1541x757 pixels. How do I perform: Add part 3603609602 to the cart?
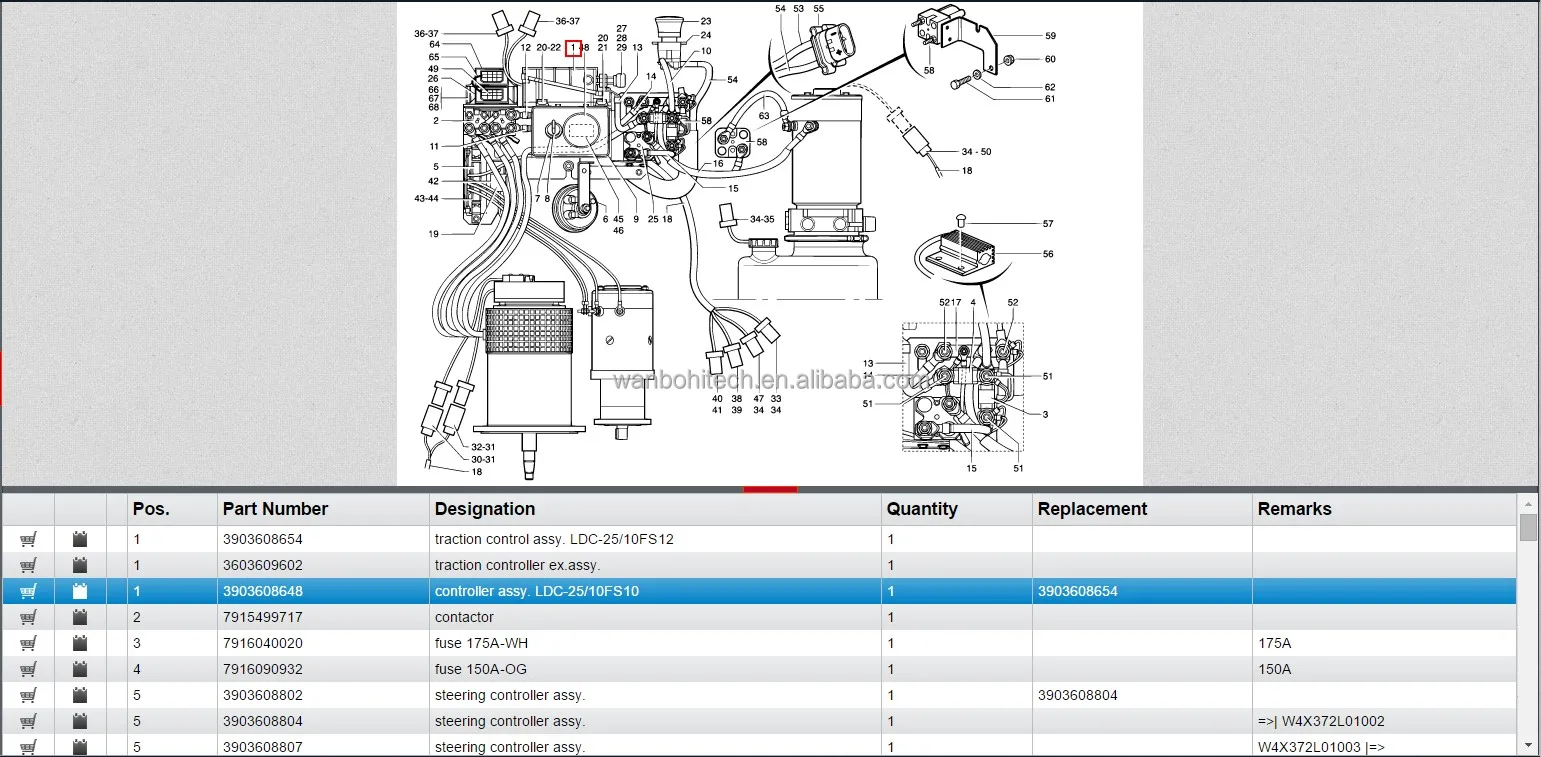pyautogui.click(x=28, y=565)
